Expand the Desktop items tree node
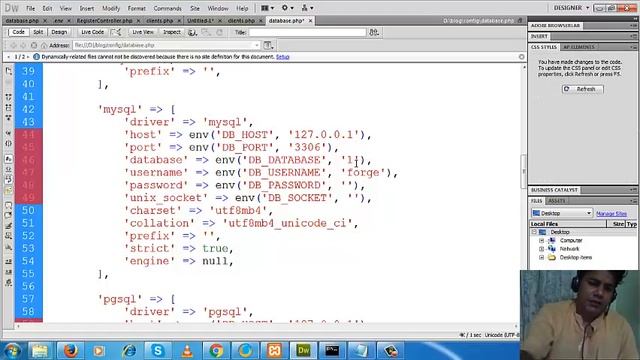Screen dimensions: 640x360 pos(542,258)
